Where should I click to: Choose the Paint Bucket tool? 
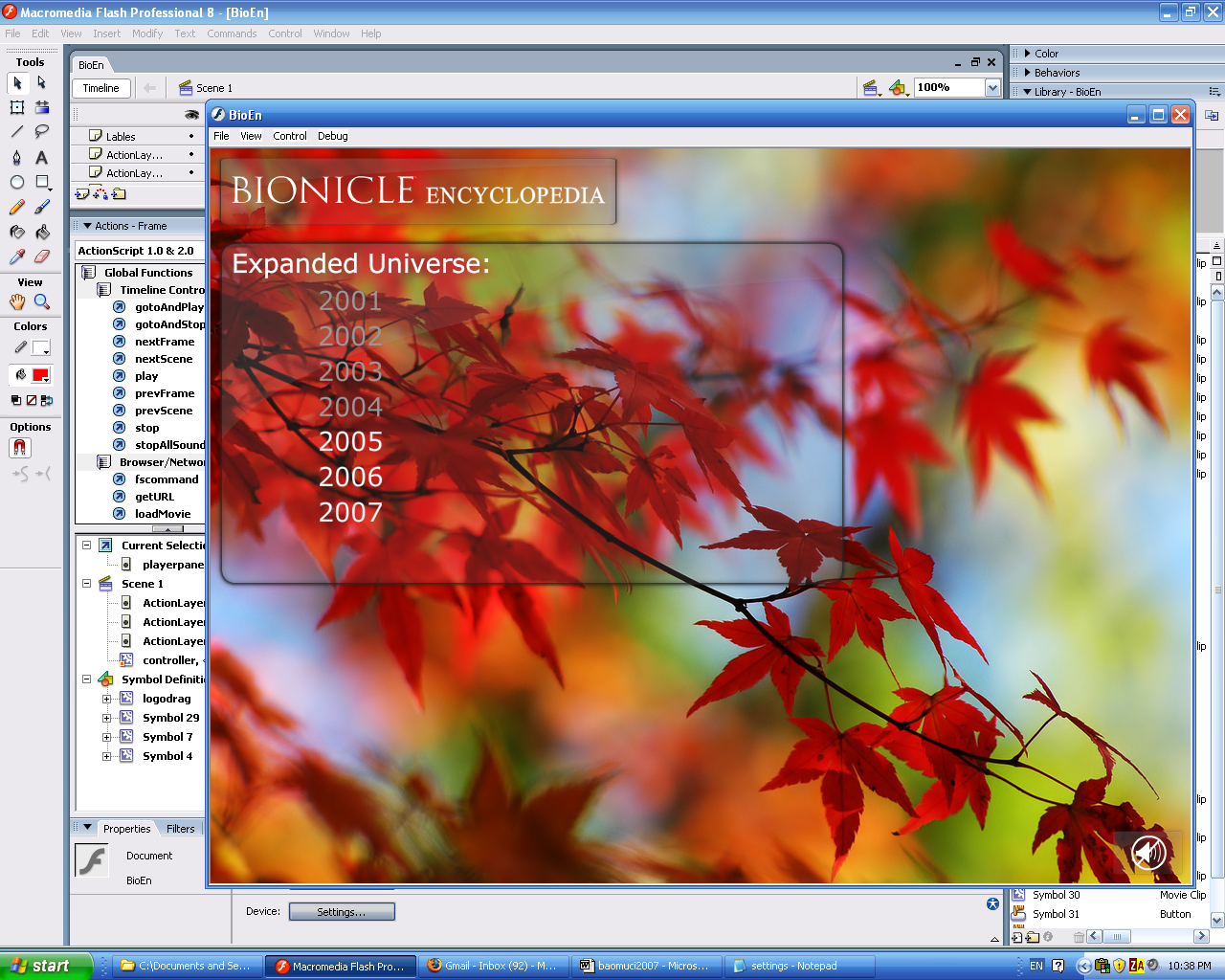(41, 231)
